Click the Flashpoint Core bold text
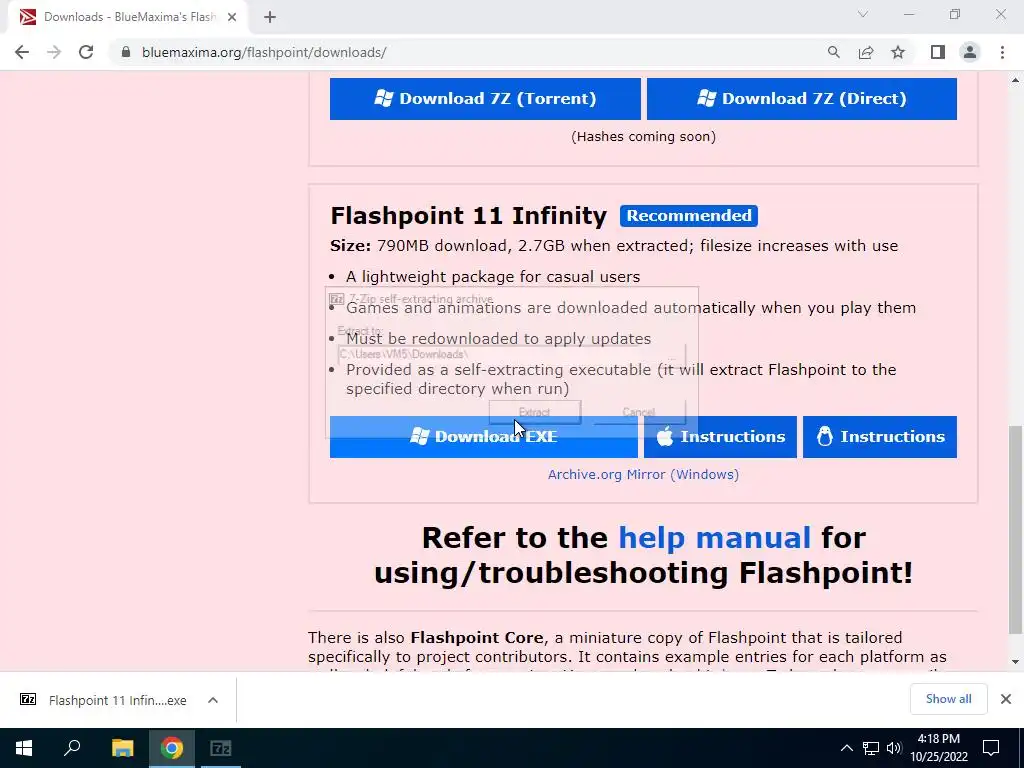The image size is (1024, 768). [x=477, y=637]
